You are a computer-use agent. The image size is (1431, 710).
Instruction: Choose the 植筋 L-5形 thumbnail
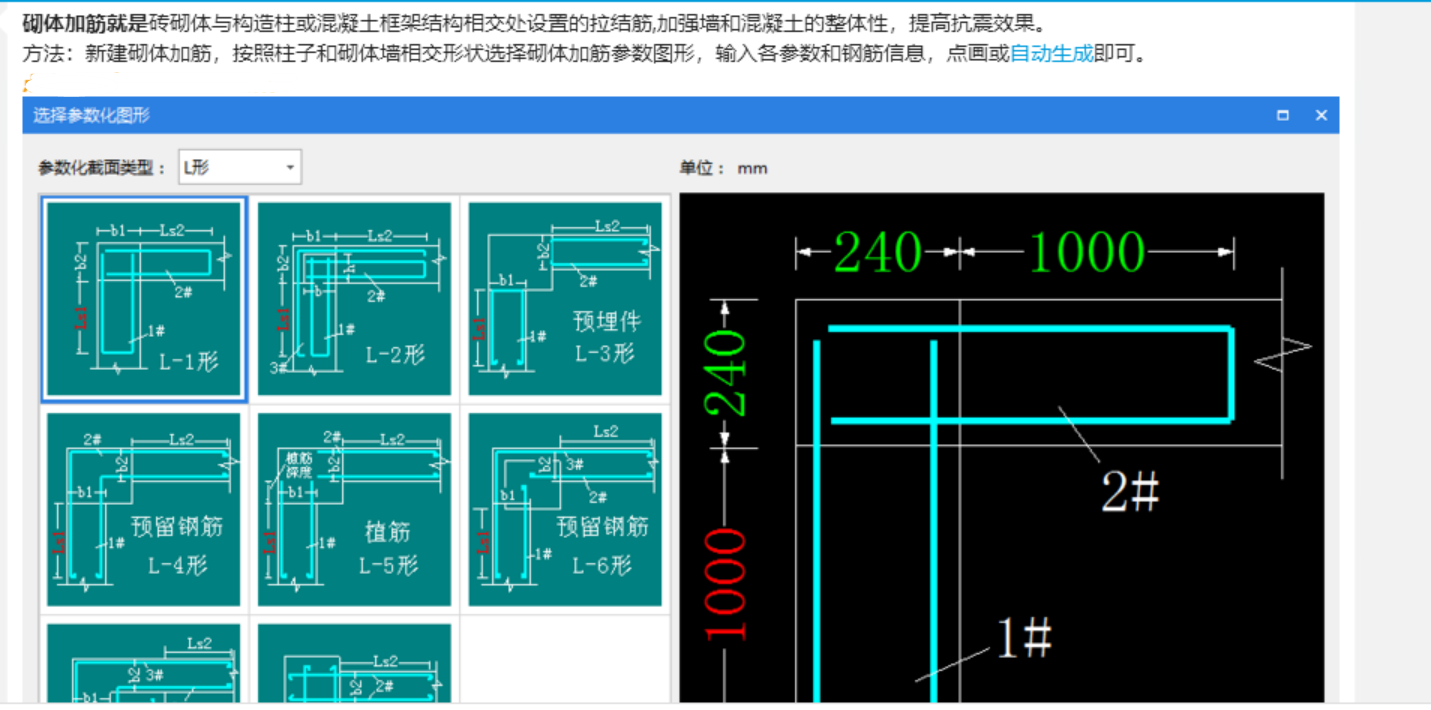(x=354, y=510)
